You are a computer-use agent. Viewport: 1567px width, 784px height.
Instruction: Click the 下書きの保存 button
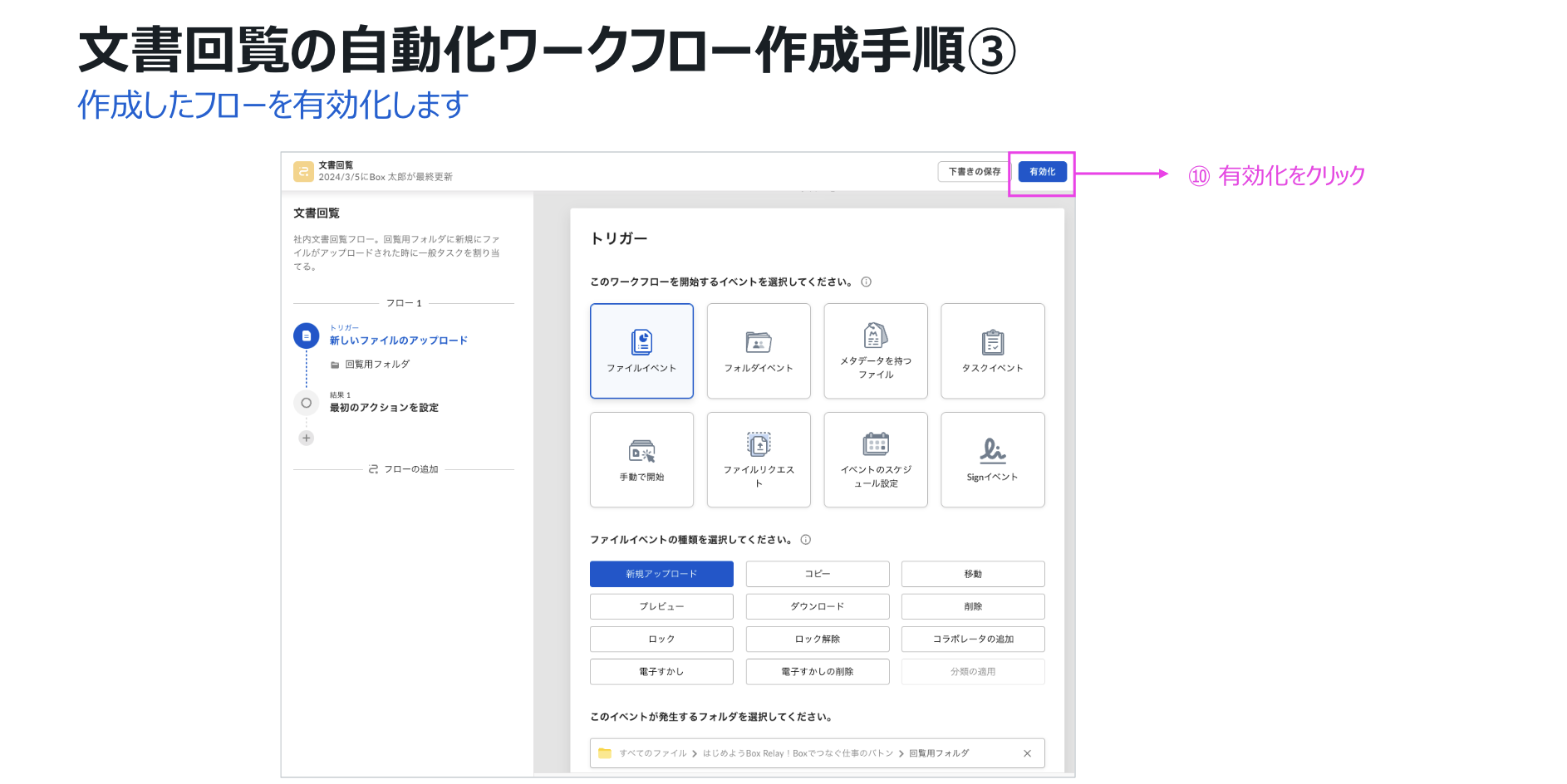(974, 172)
